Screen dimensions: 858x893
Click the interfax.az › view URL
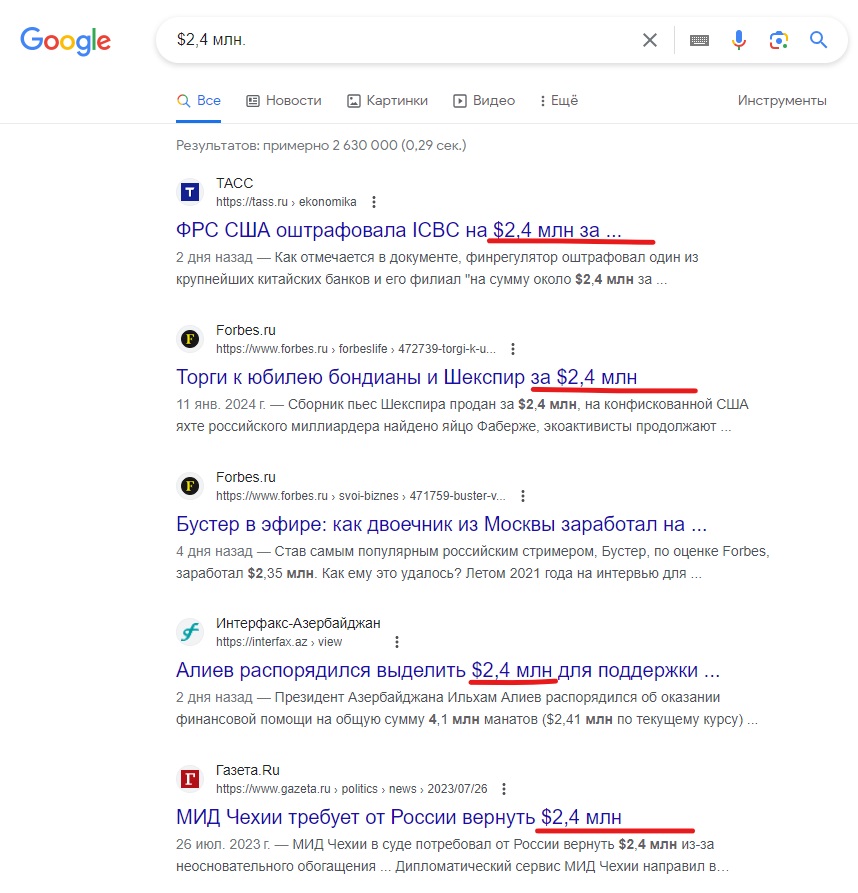point(279,642)
